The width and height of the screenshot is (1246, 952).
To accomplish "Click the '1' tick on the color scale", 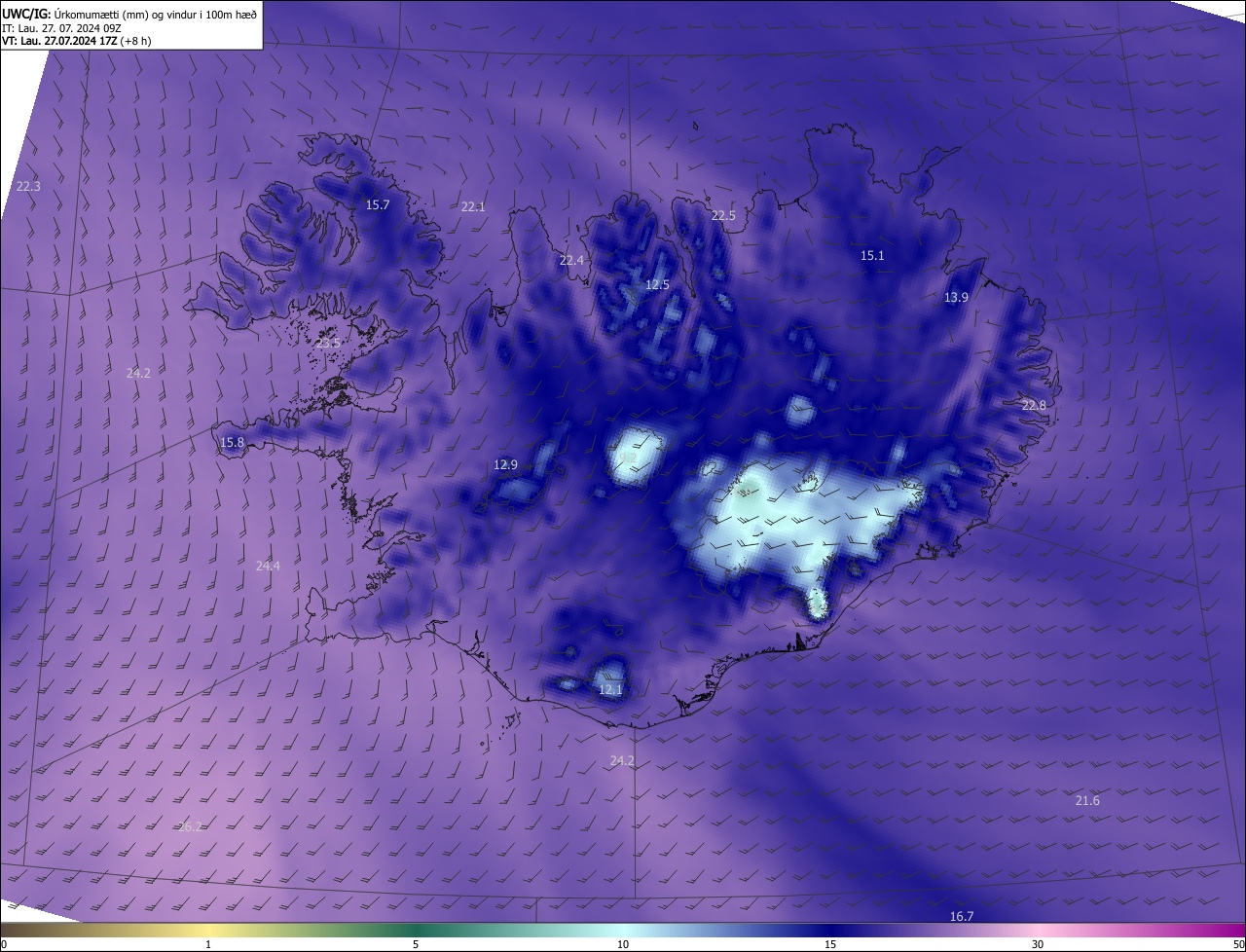I will (x=208, y=944).
